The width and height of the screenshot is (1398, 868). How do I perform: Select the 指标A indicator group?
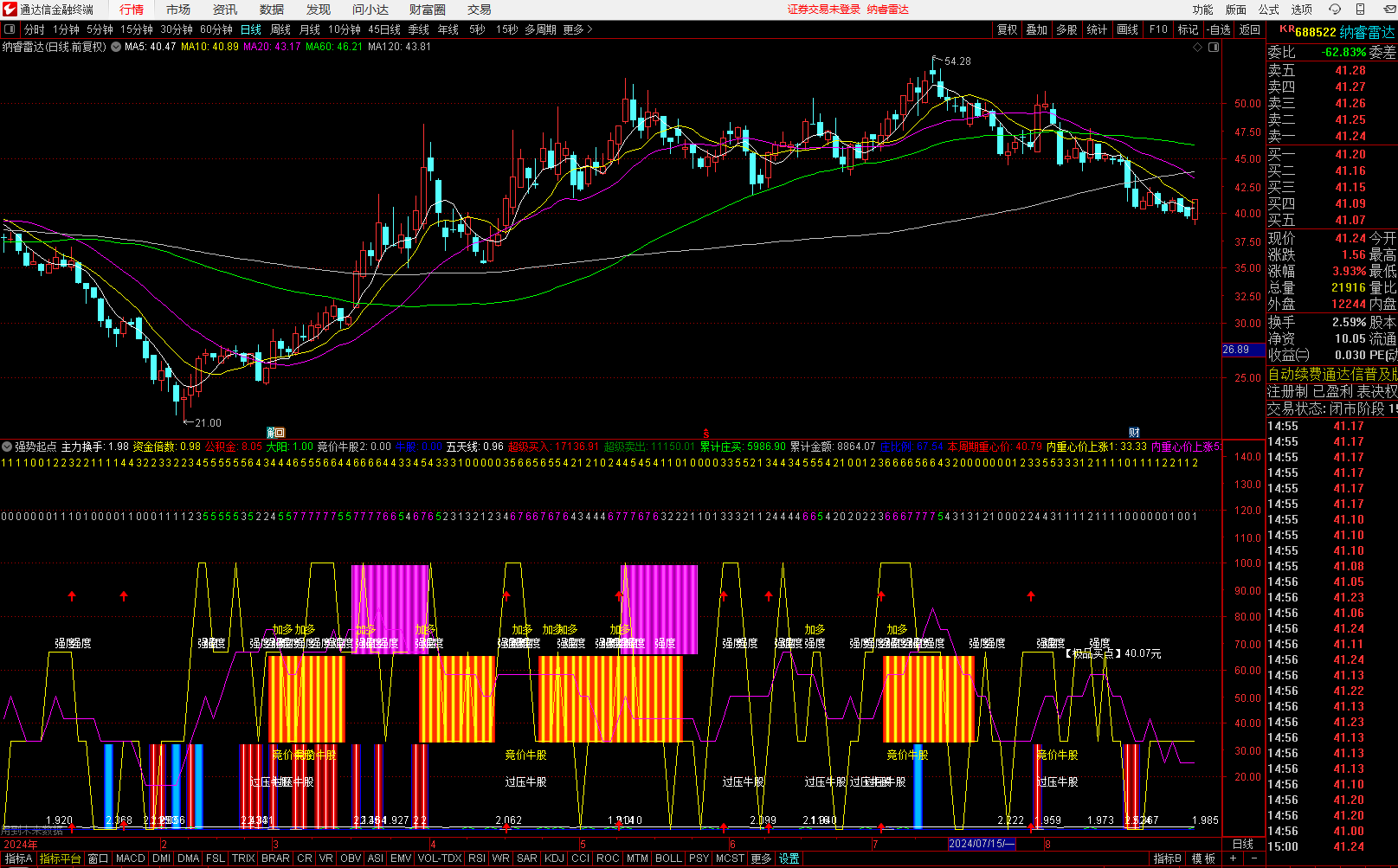click(18, 858)
